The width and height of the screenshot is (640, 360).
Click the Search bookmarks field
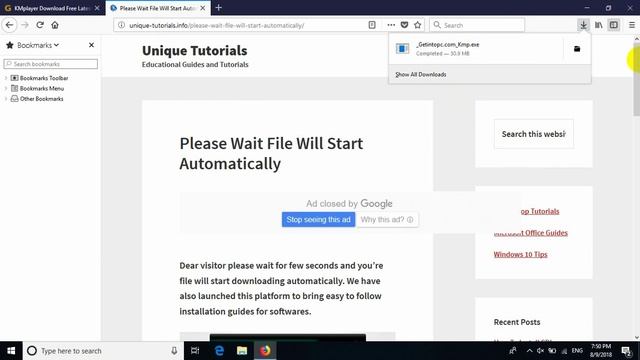click(x=51, y=64)
